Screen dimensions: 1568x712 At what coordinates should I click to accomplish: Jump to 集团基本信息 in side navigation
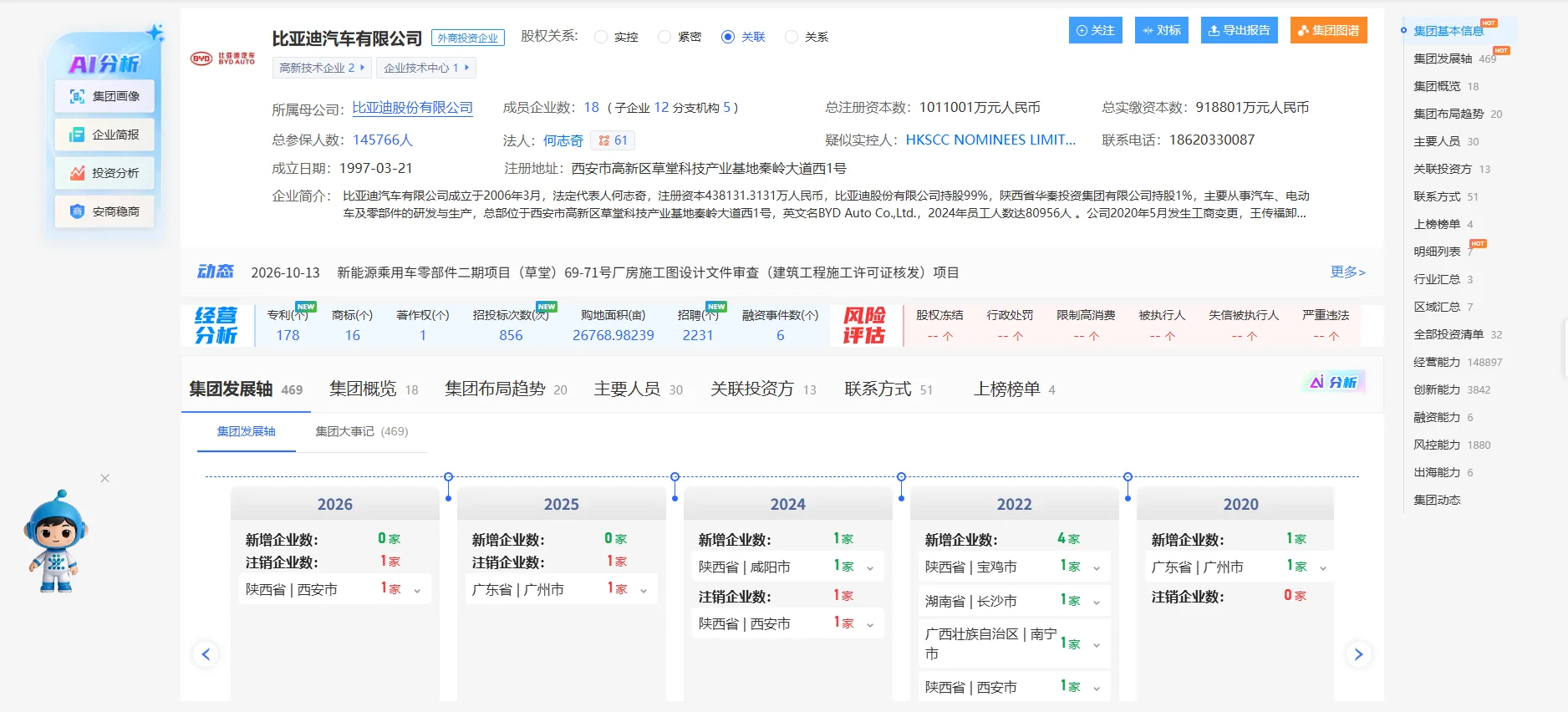[x=1448, y=31]
